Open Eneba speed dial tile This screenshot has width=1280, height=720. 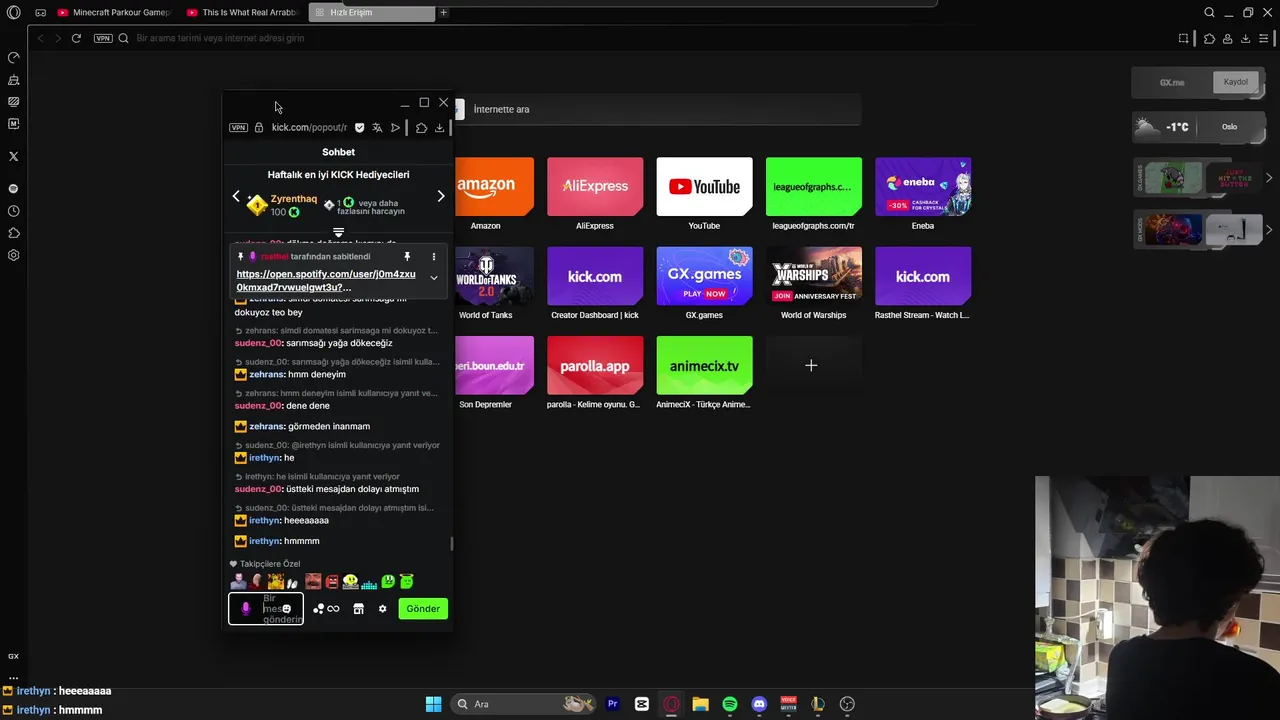tap(923, 187)
